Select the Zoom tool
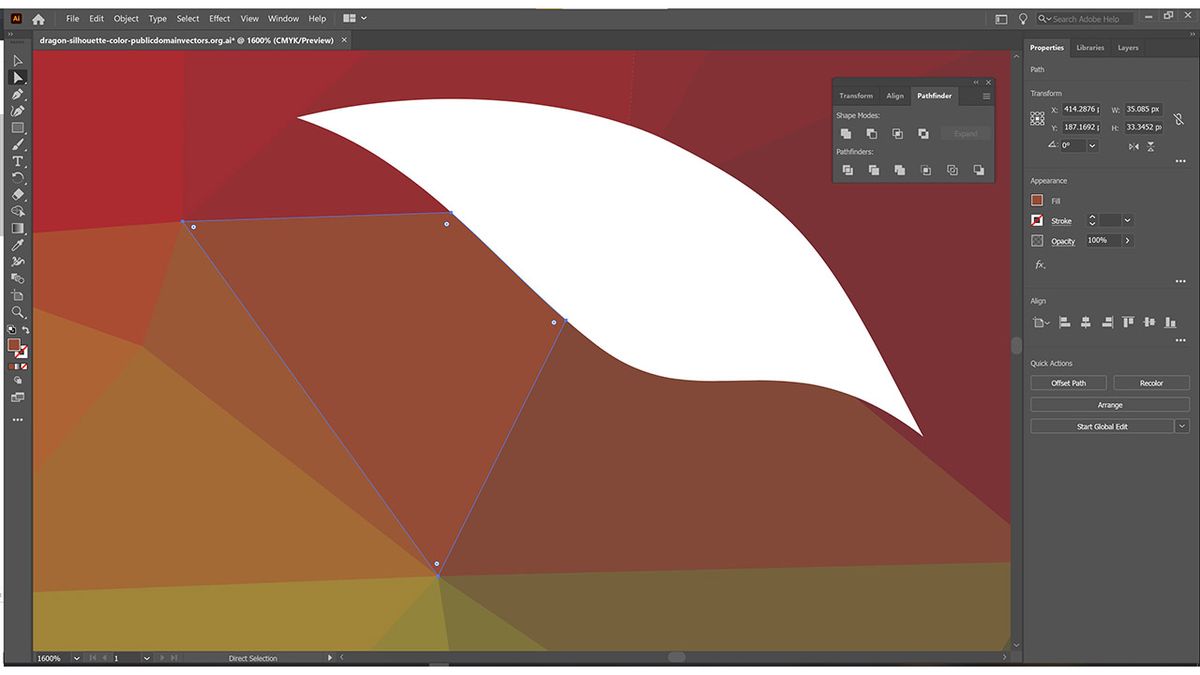This screenshot has width=1200, height=675. pos(17,312)
